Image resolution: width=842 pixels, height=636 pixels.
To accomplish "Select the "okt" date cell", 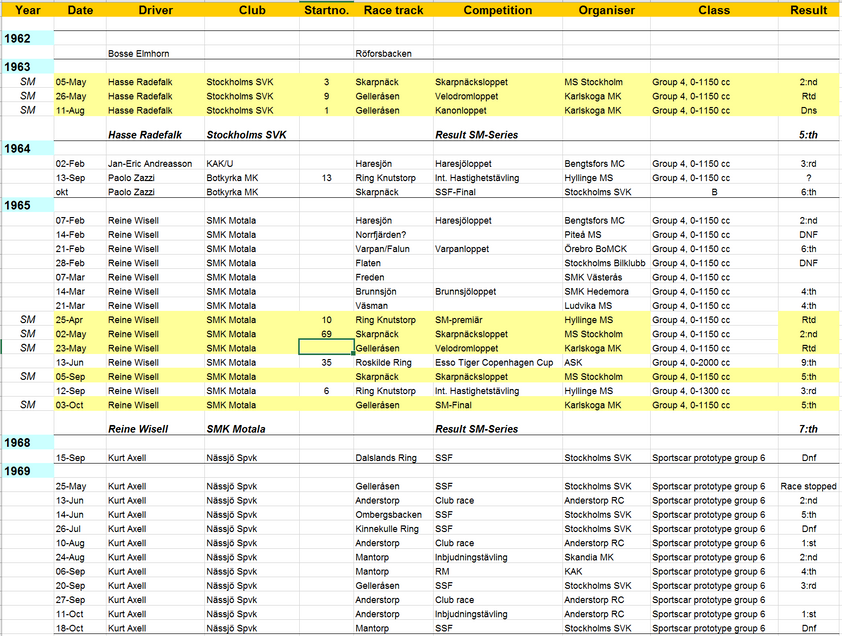I will (x=80, y=192).
